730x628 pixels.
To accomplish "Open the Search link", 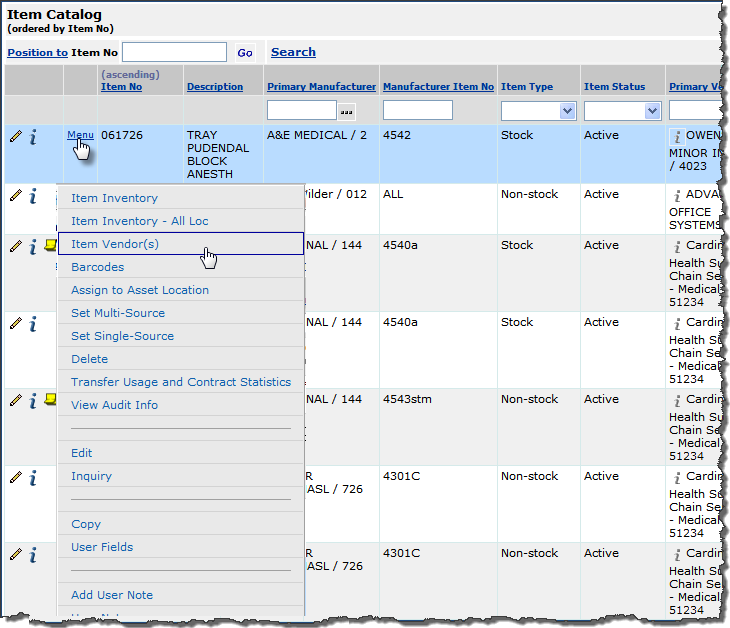I will (x=293, y=52).
